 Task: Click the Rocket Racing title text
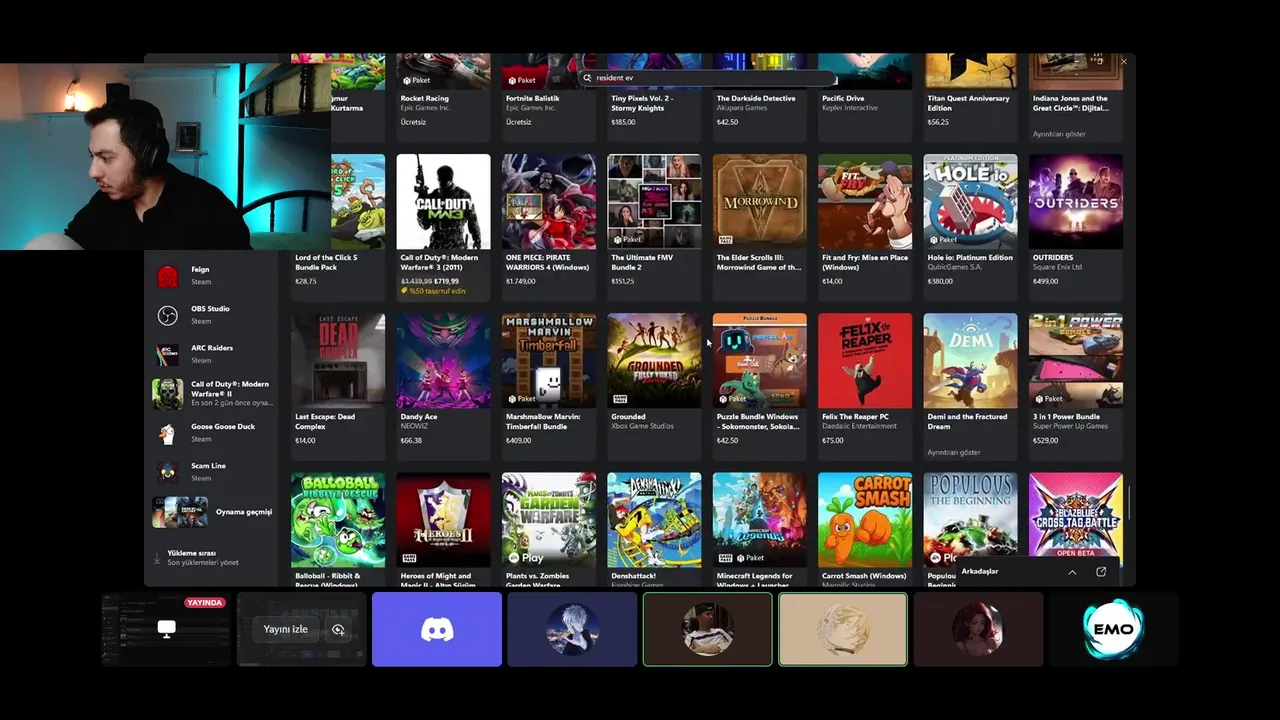click(425, 98)
